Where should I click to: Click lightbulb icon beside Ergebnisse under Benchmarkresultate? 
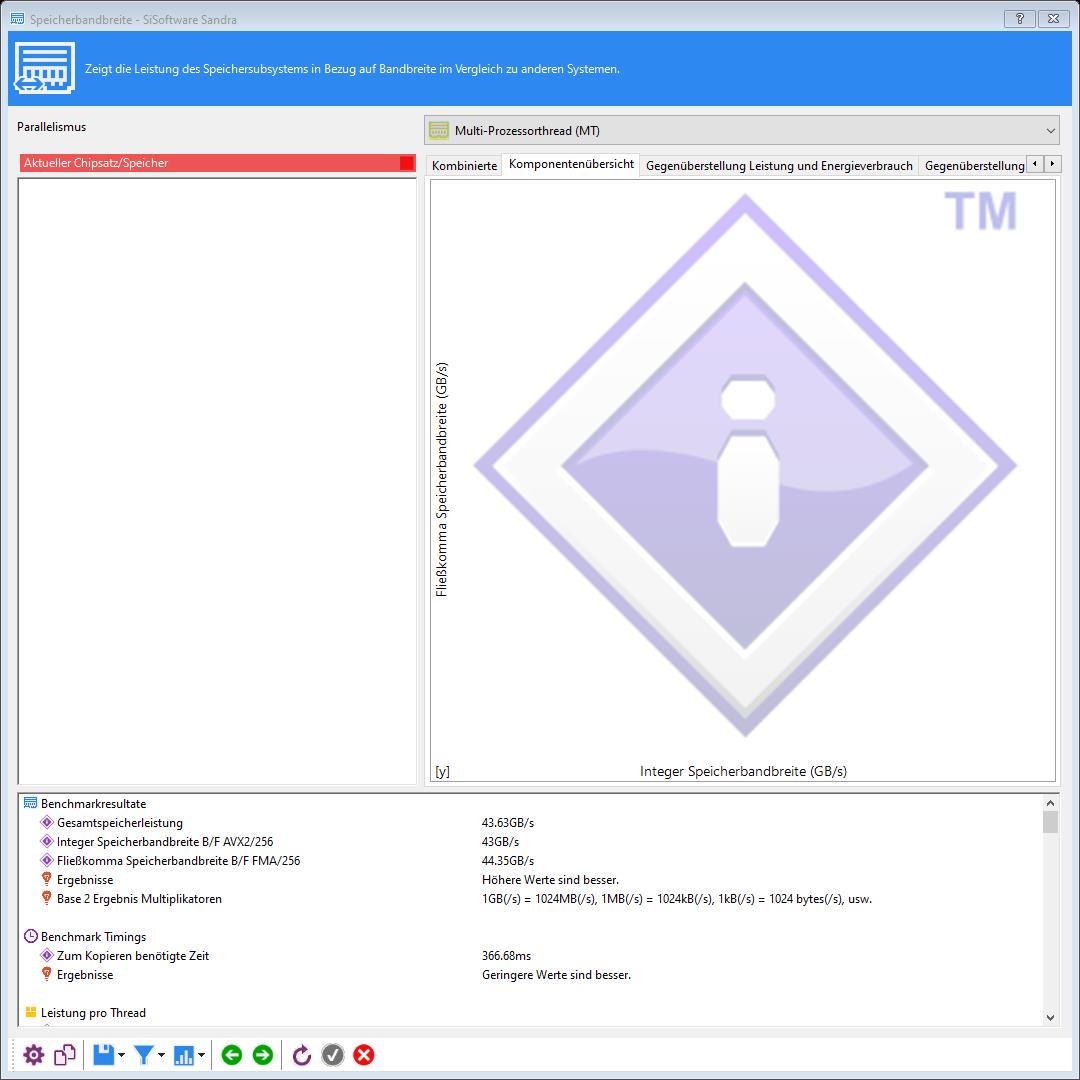point(47,879)
